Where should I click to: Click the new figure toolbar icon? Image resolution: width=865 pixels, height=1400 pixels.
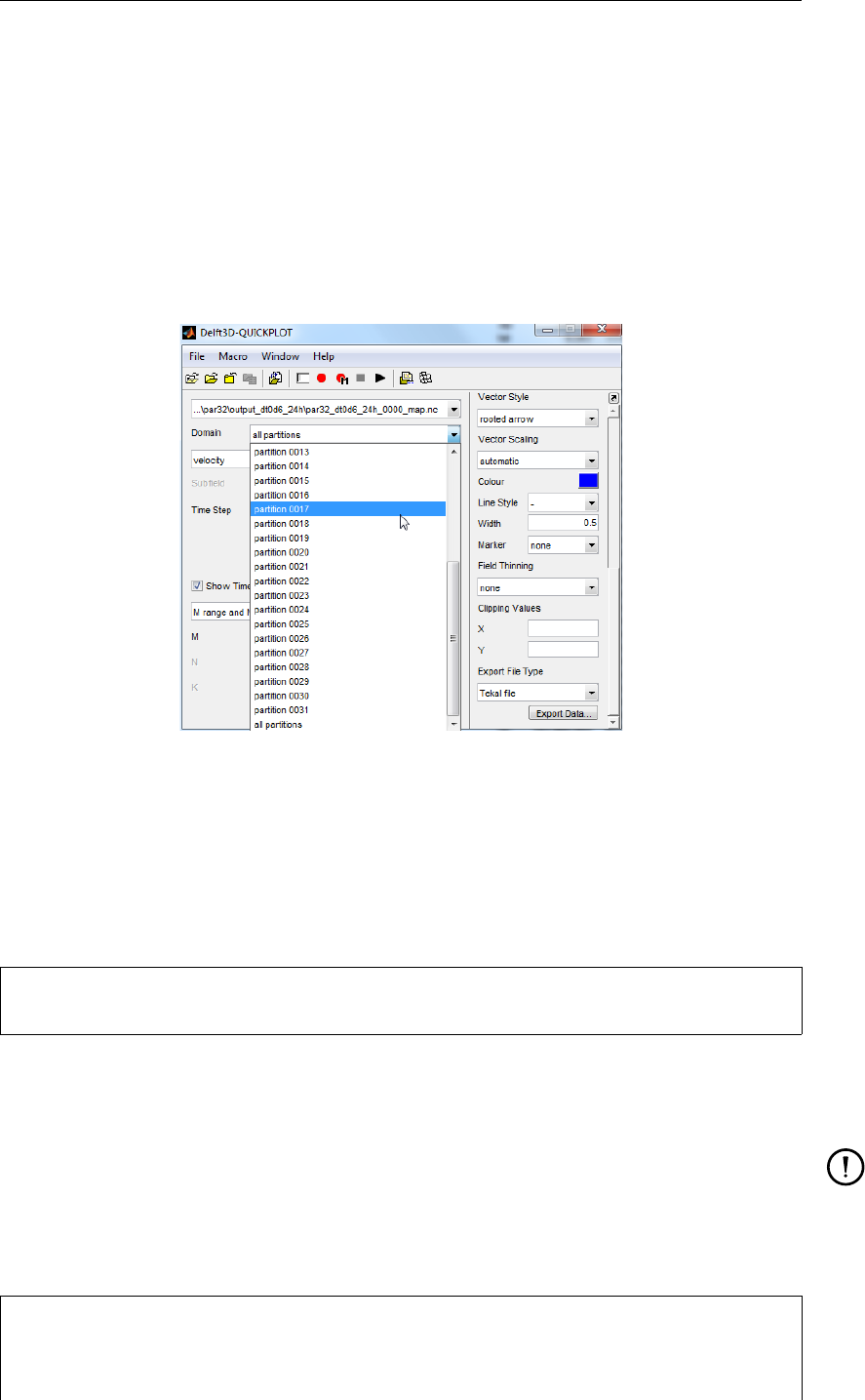tap(302, 379)
